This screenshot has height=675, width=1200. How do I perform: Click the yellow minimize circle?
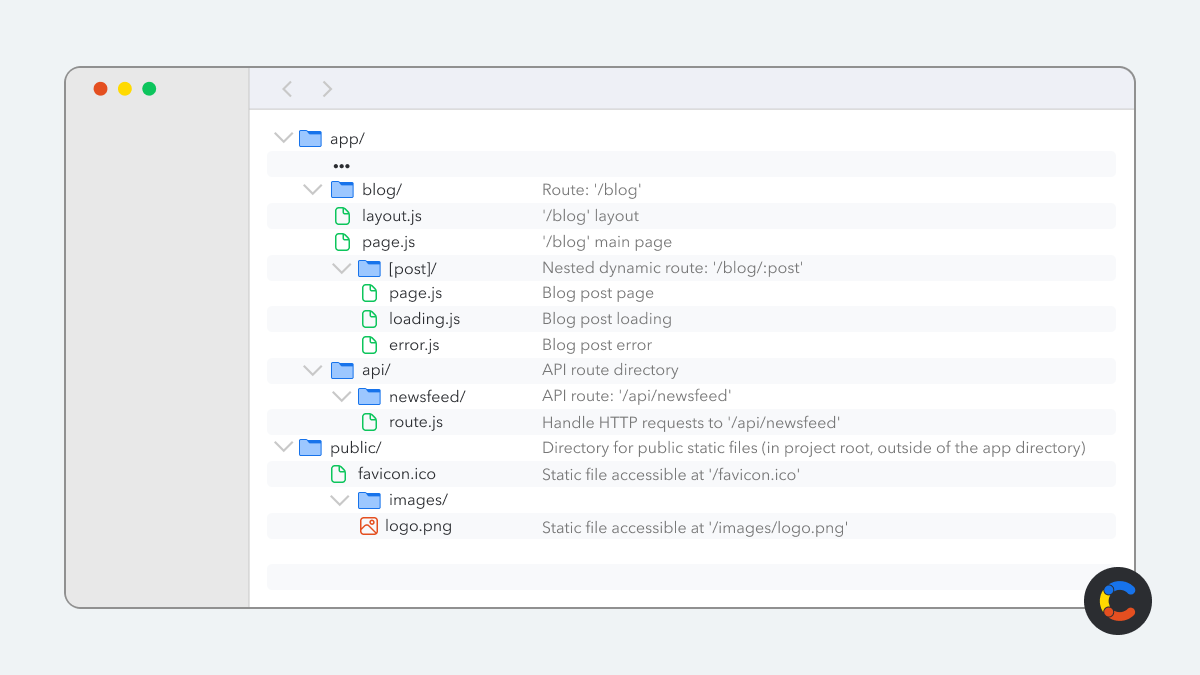coord(124,88)
